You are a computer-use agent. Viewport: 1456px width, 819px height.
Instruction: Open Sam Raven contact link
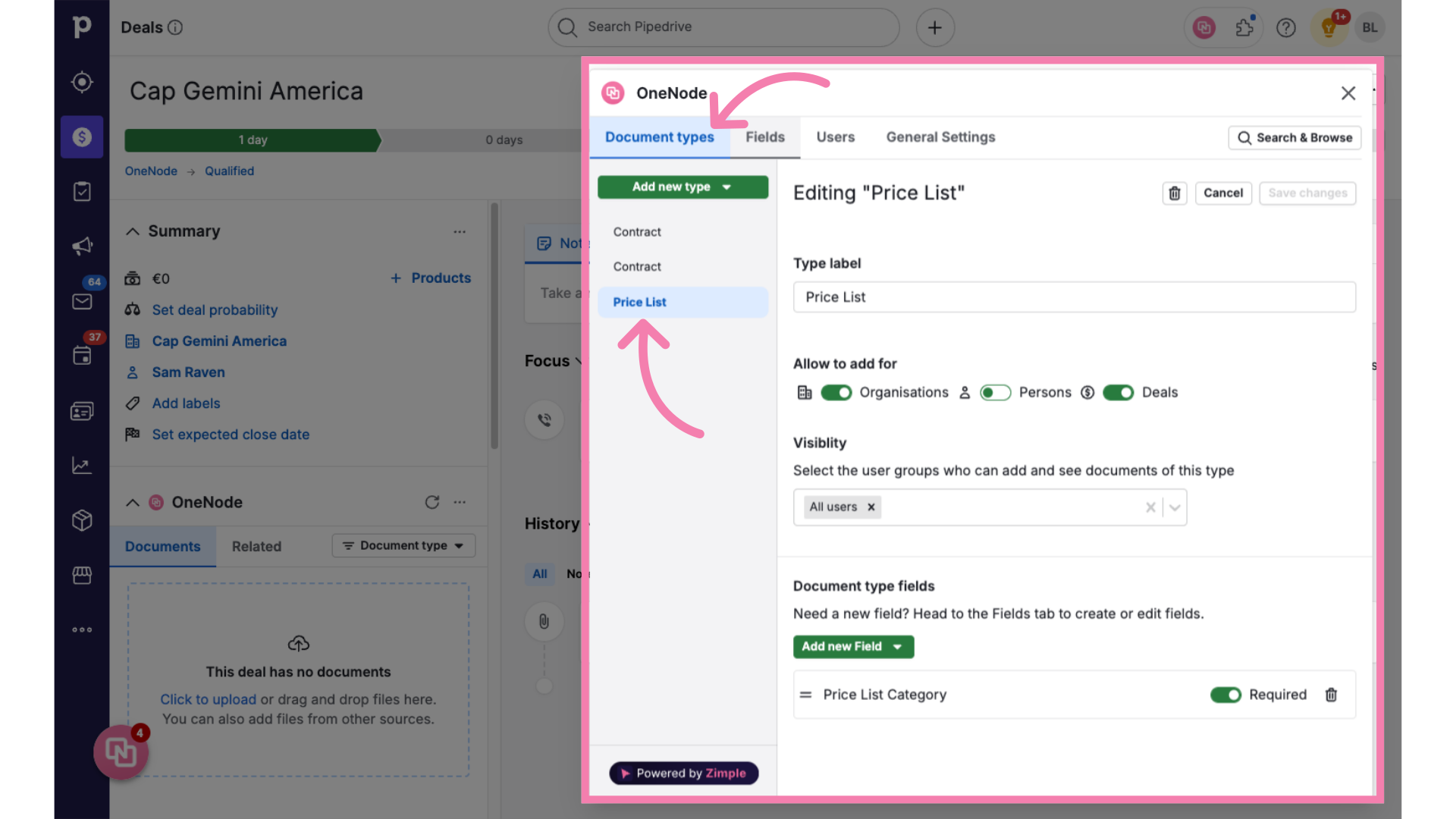point(188,372)
